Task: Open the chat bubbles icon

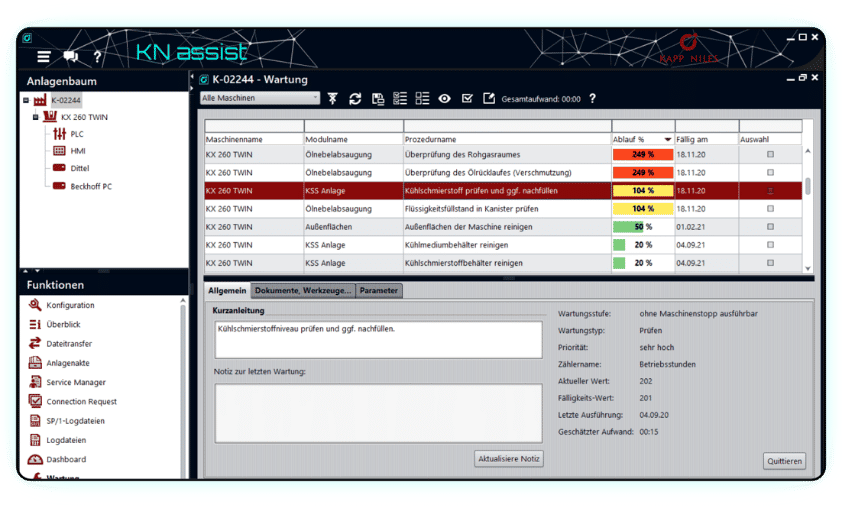Action: (x=71, y=56)
